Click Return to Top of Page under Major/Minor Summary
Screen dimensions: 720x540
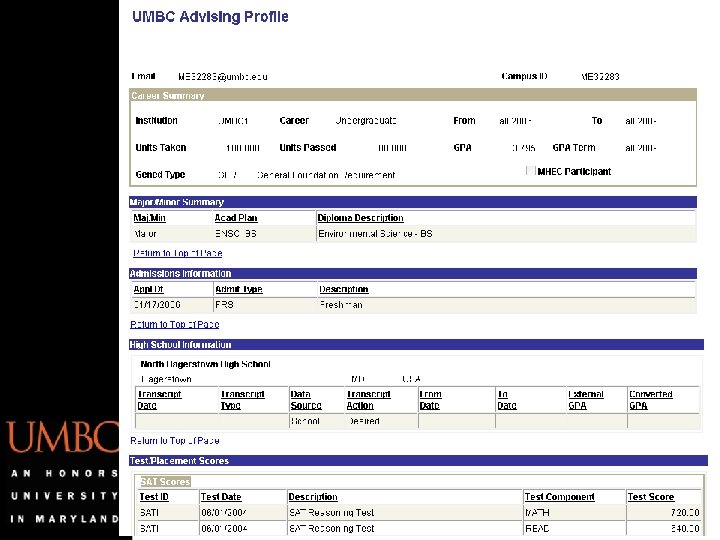tap(177, 253)
